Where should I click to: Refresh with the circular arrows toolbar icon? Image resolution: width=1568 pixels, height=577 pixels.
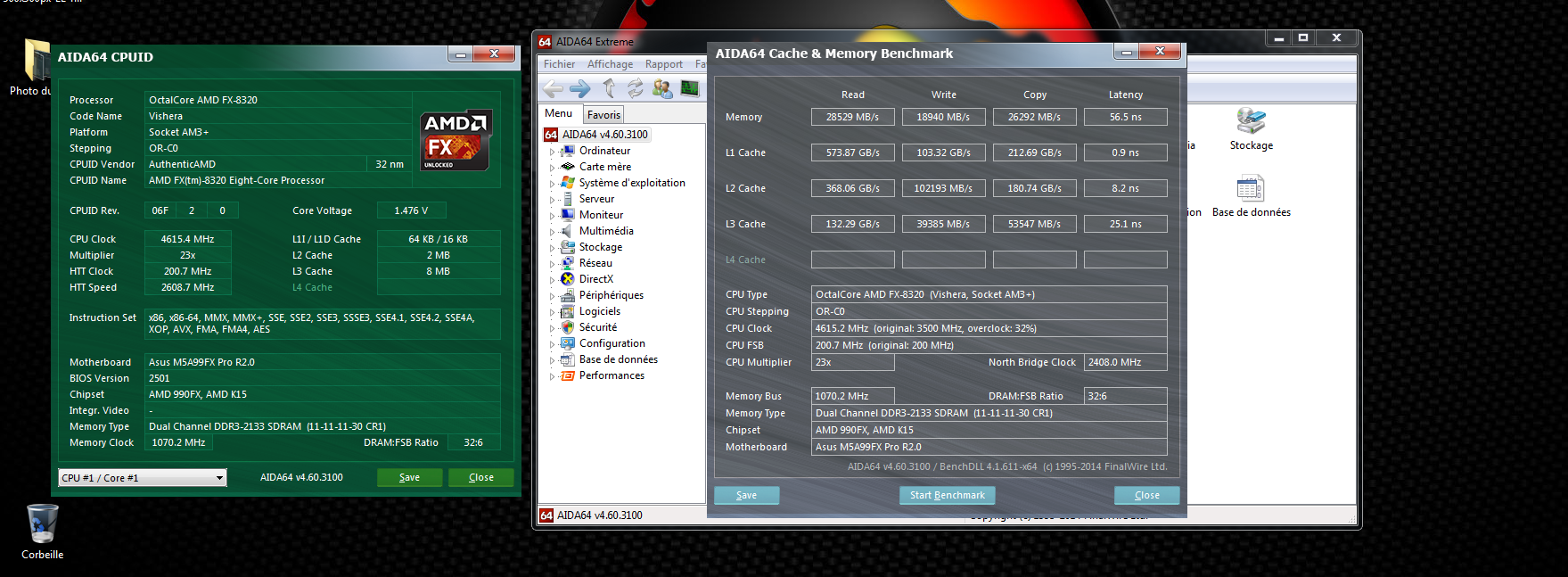tap(635, 88)
